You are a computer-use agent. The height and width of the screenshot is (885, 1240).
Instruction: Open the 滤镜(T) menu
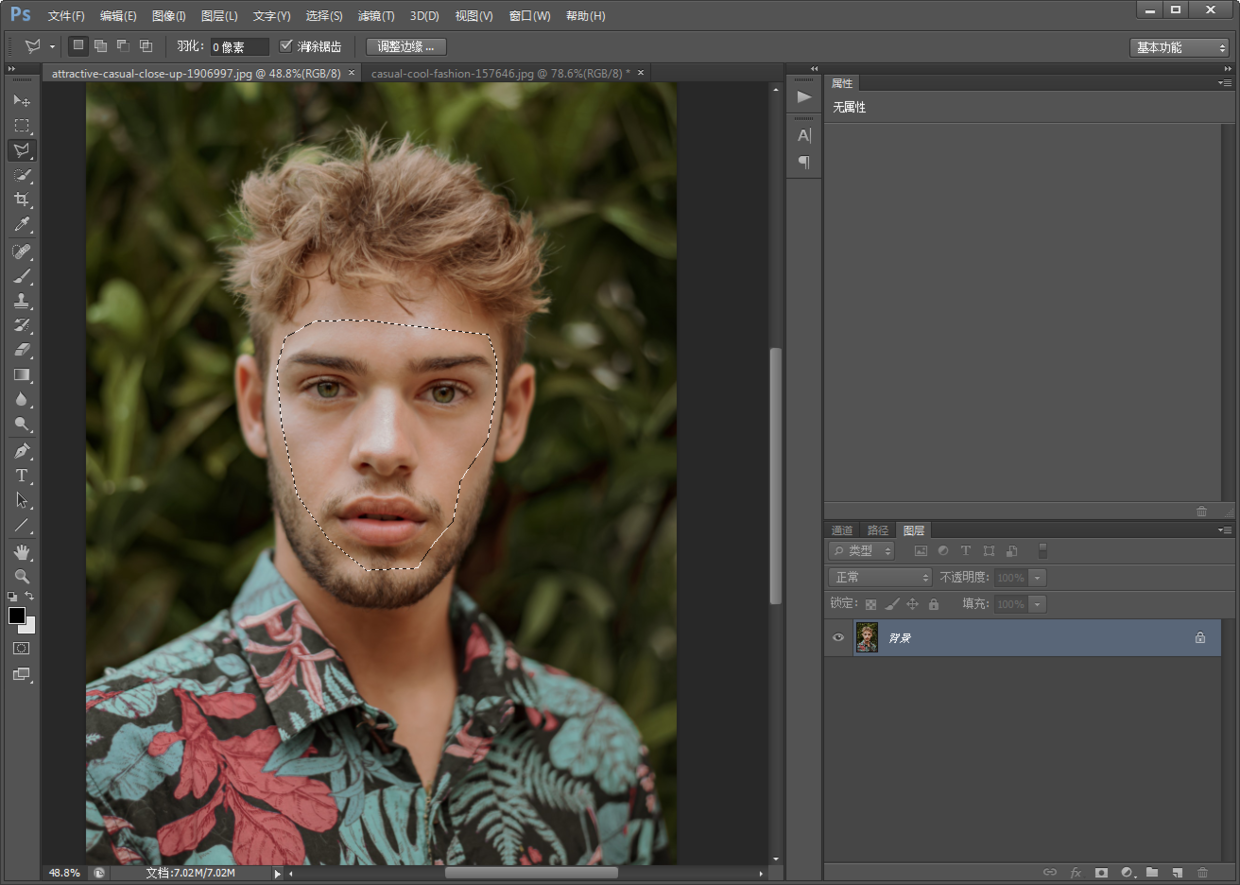coord(376,16)
